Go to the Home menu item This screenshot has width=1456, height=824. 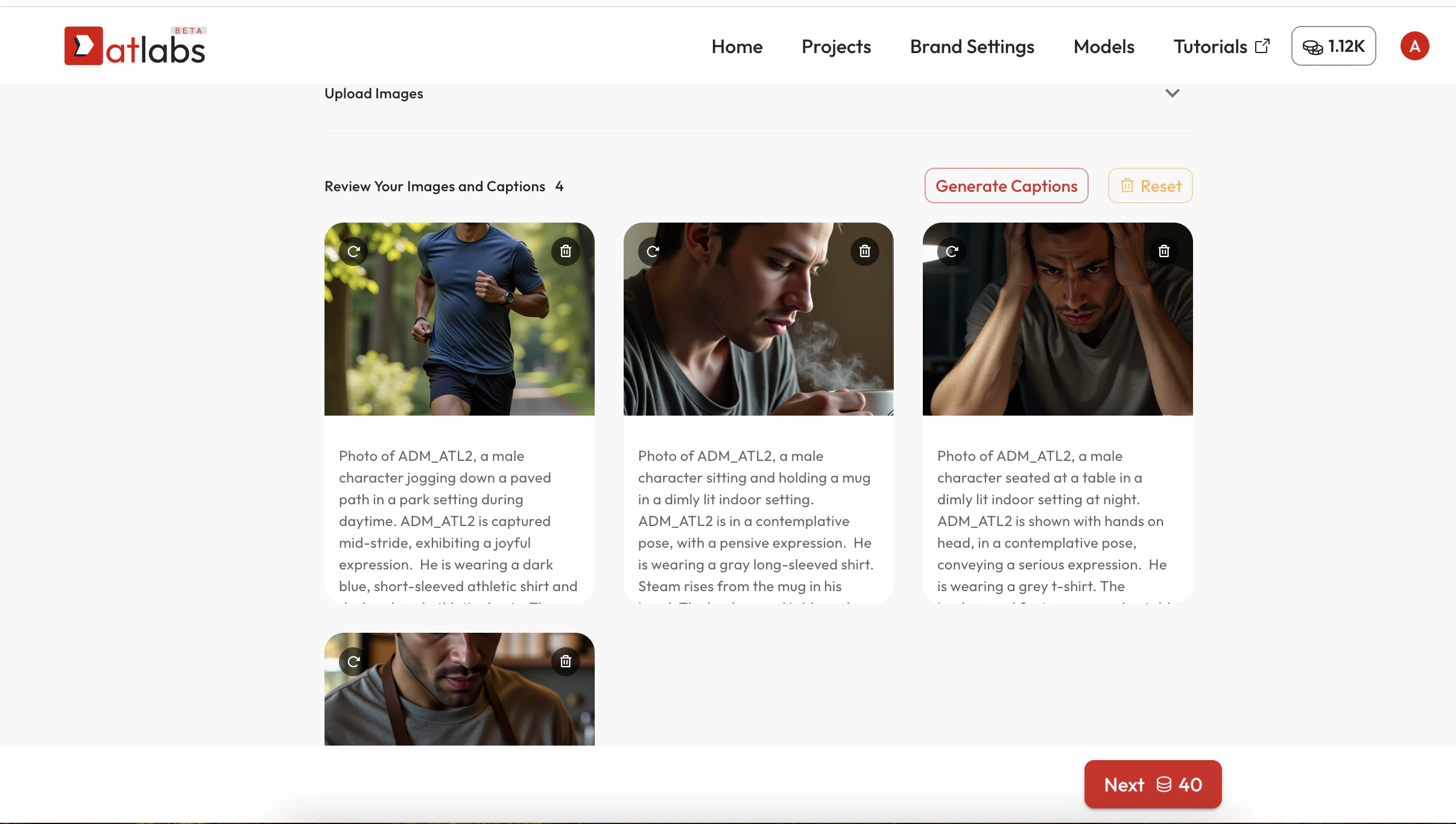[736, 46]
